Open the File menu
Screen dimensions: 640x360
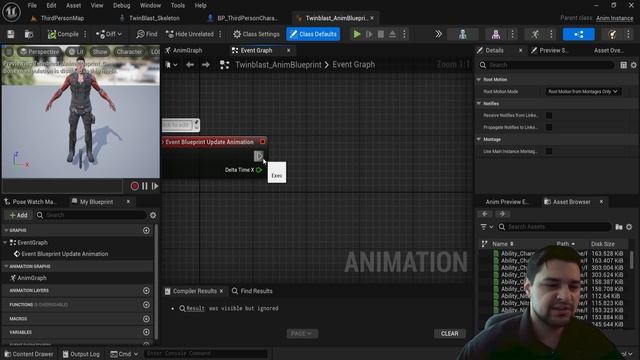[32, 6]
